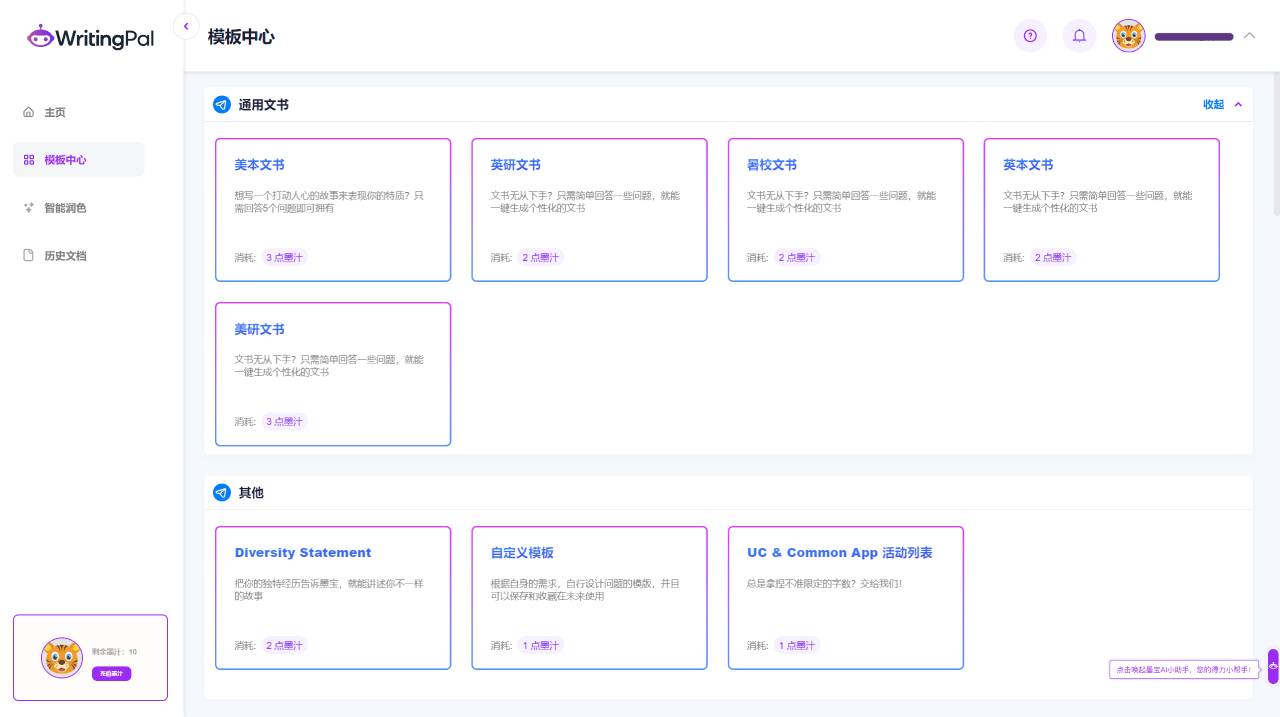
Task: Open the 美本文书 template card
Action: point(333,209)
